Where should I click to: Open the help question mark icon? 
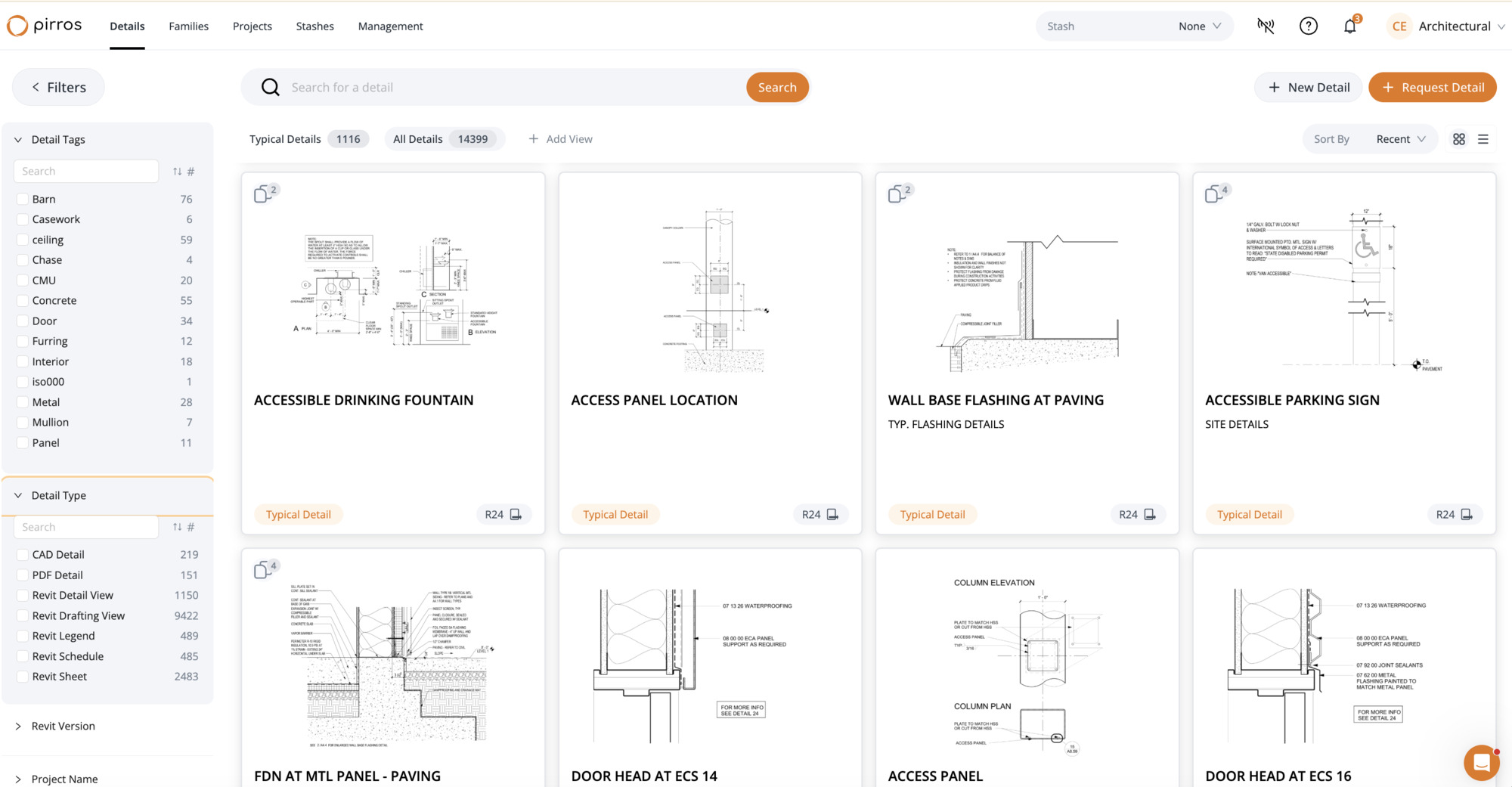[x=1308, y=26]
